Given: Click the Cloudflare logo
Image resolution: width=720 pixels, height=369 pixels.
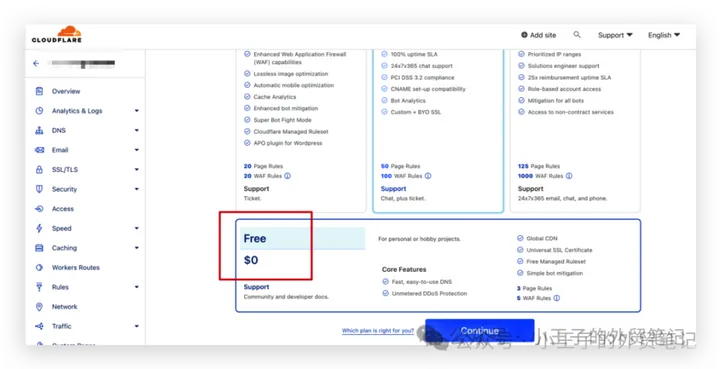Looking at the screenshot, I should [x=56, y=34].
